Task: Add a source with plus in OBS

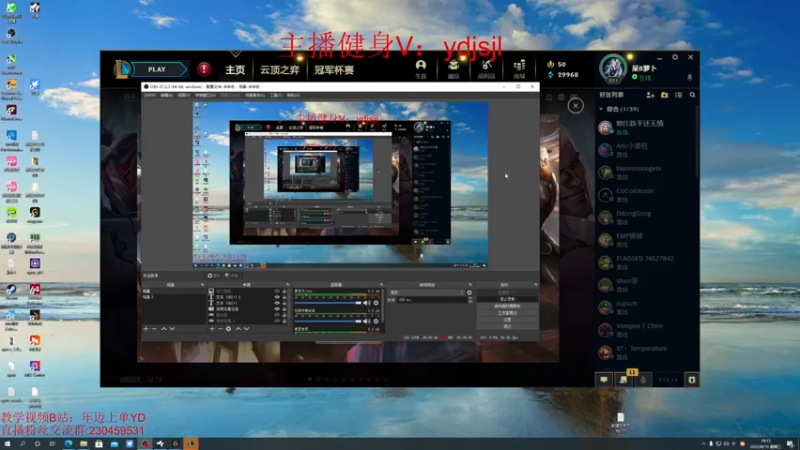Action: point(212,329)
